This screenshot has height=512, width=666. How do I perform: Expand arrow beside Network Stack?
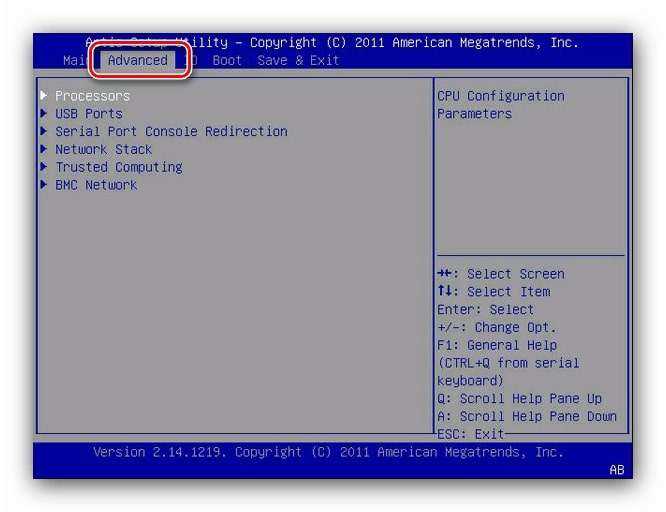[44, 149]
